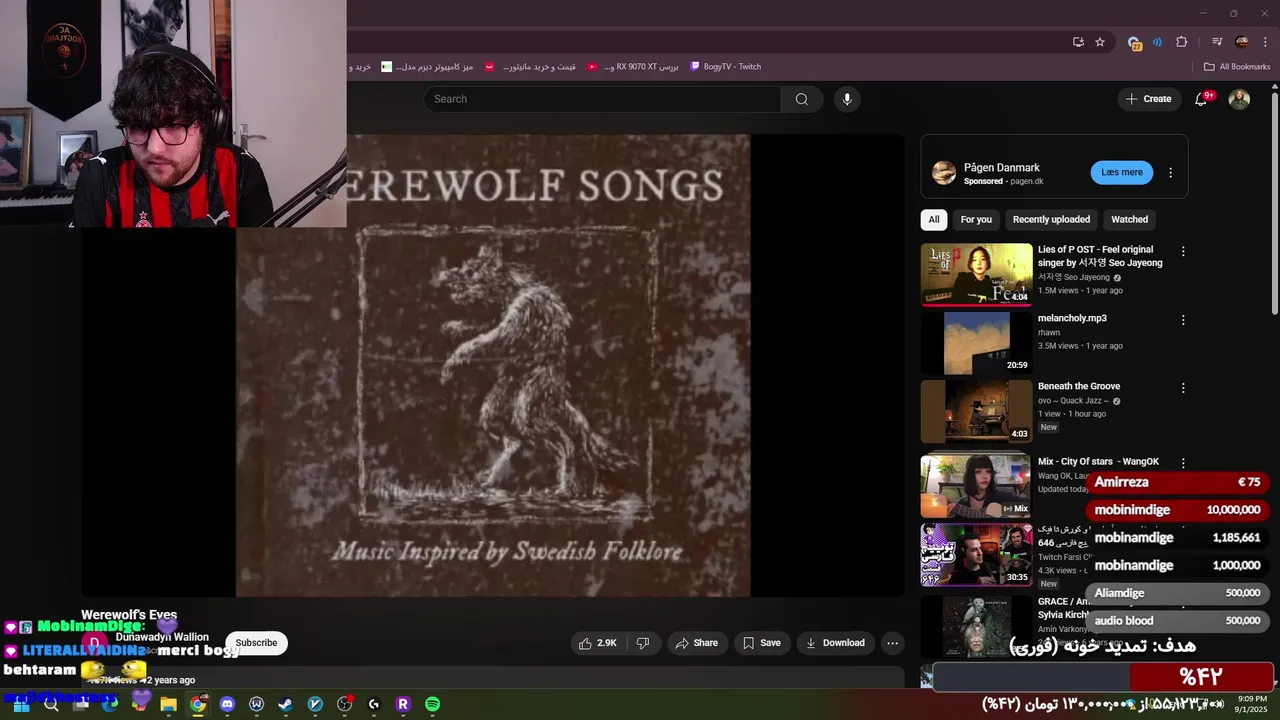Click the extension with 27 badge

[1134, 43]
